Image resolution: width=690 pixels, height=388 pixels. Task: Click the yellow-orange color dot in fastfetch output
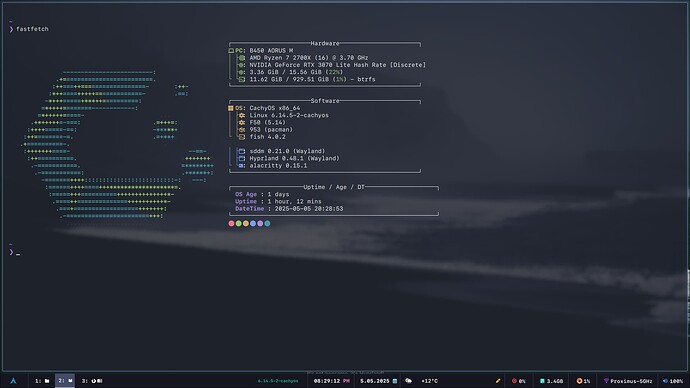click(246, 223)
